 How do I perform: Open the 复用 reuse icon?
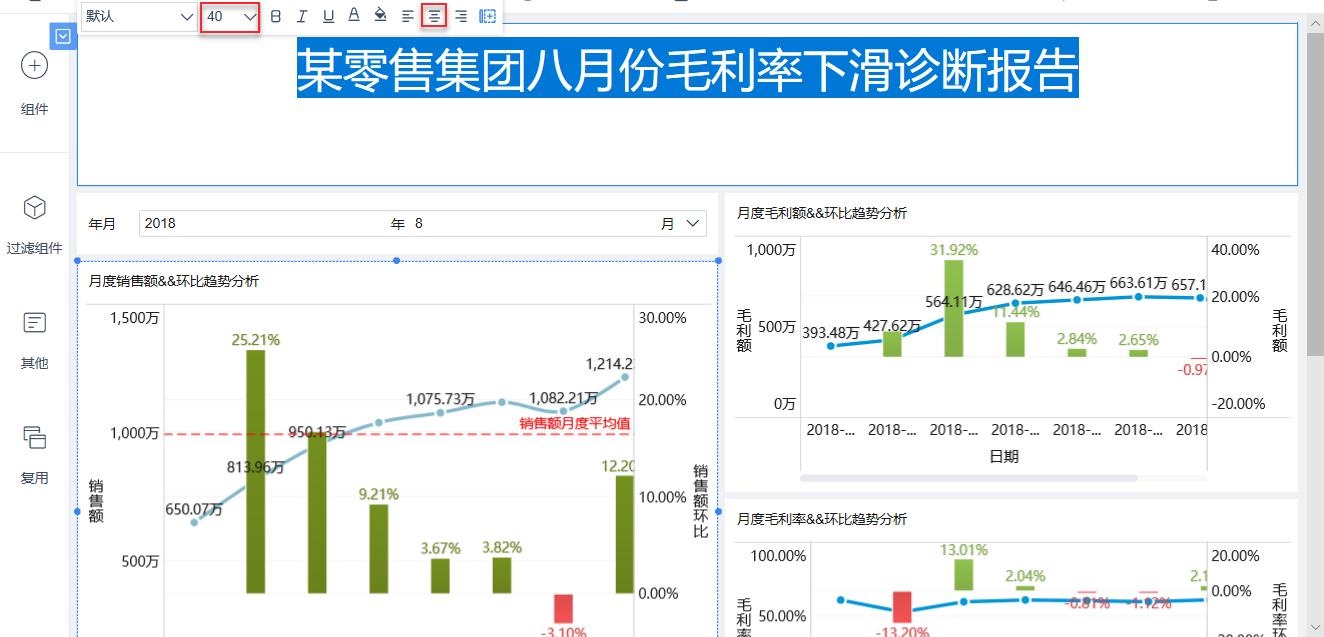tap(34, 437)
